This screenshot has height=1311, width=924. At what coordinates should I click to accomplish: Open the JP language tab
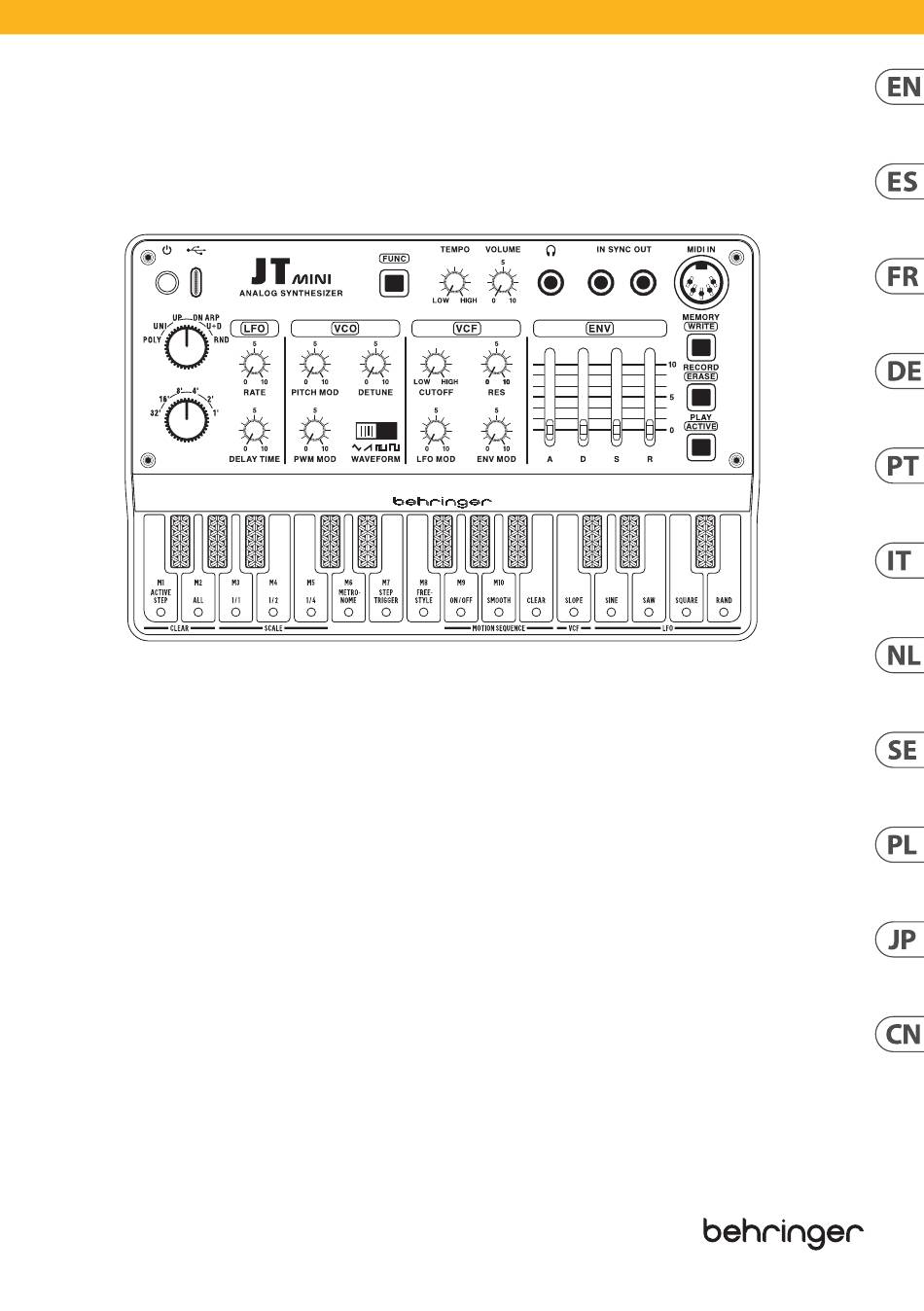coord(901,940)
